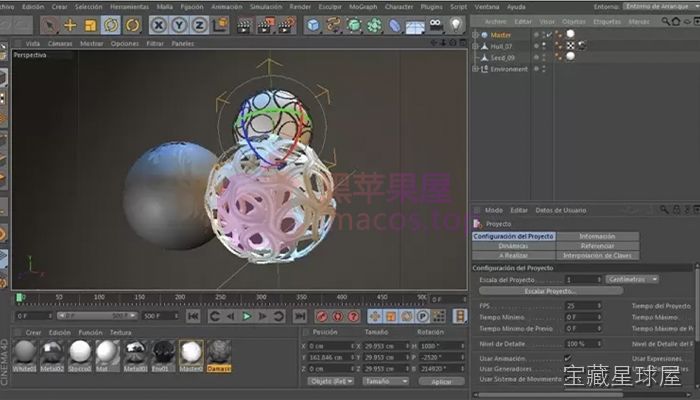Add a camera object icon

[436, 25]
